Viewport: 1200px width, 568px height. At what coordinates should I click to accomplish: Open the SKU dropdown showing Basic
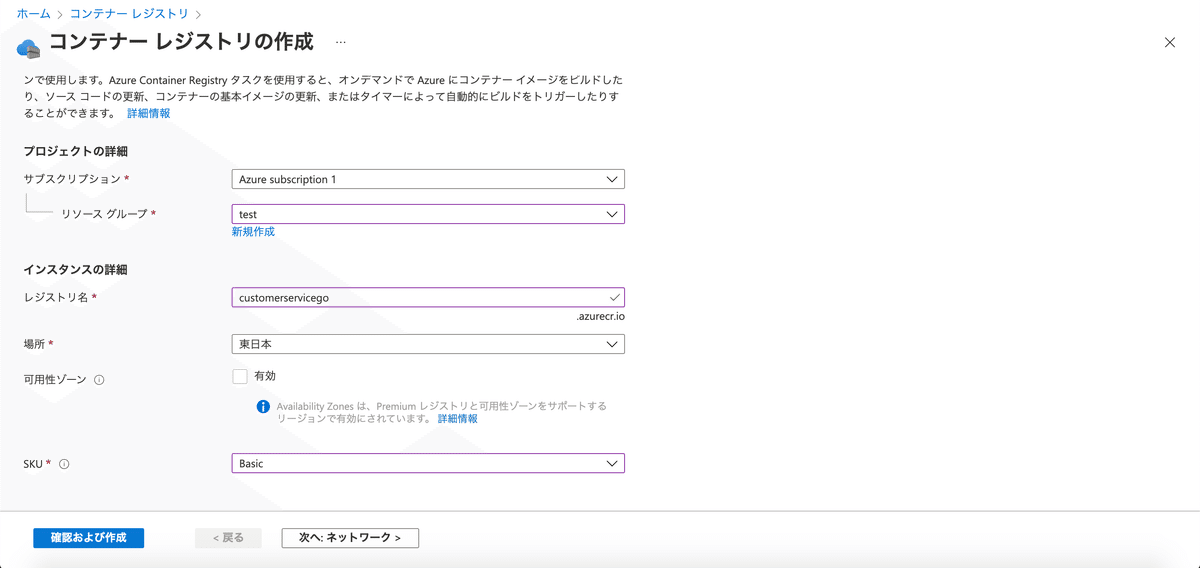[428, 464]
